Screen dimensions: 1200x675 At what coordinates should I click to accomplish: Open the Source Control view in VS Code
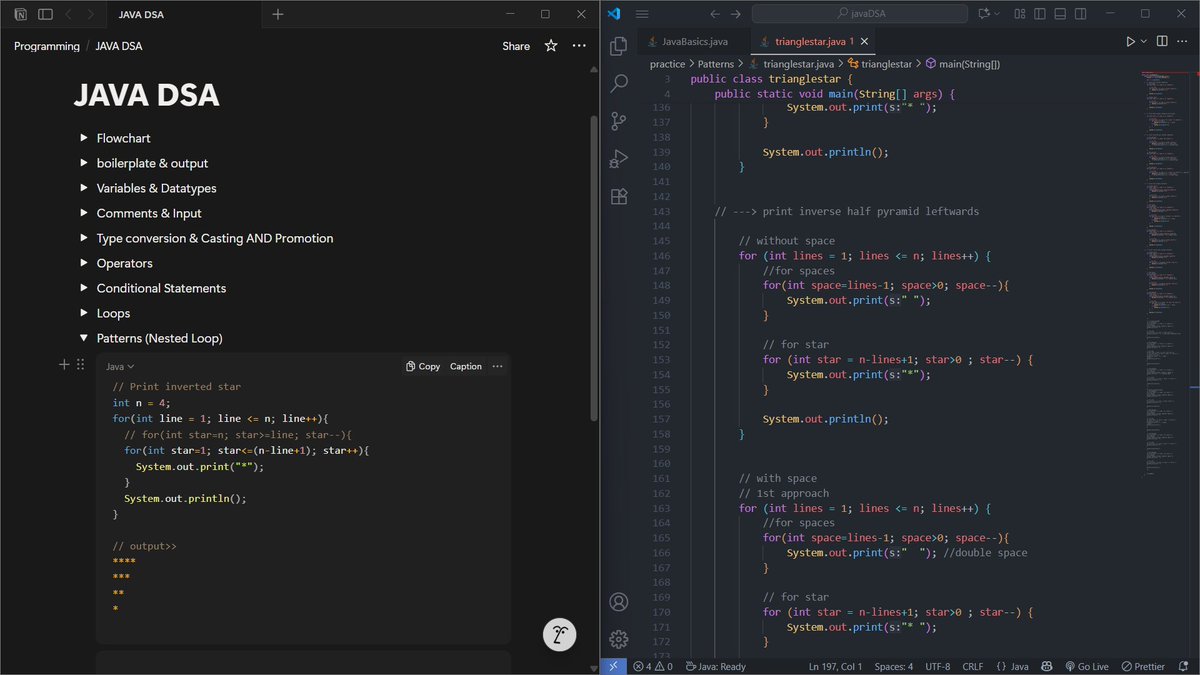tap(619, 121)
